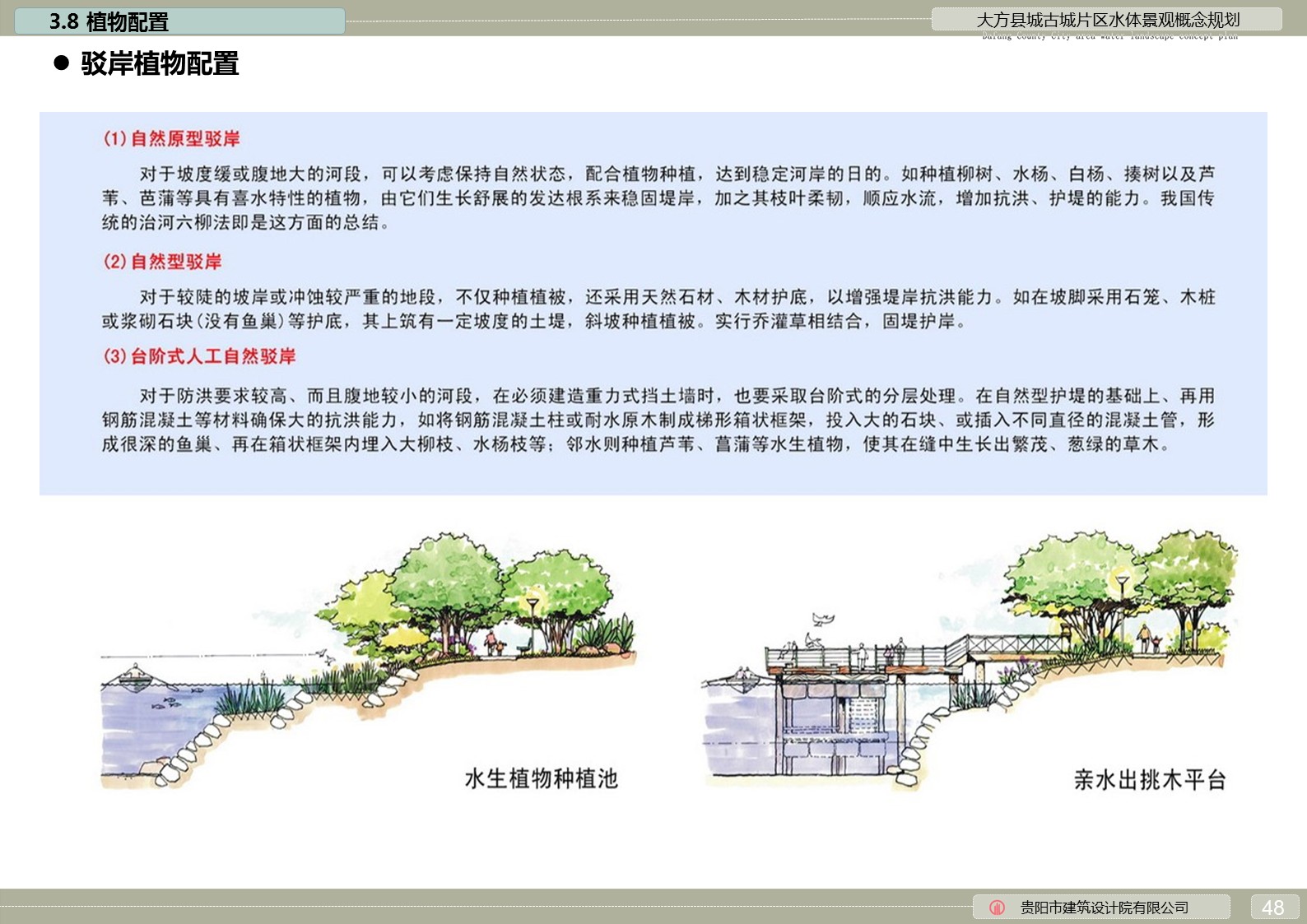Click the red heading '(3) 台阶式人工自然驳岸'
Viewport: 1307px width, 924px height.
pos(199,356)
